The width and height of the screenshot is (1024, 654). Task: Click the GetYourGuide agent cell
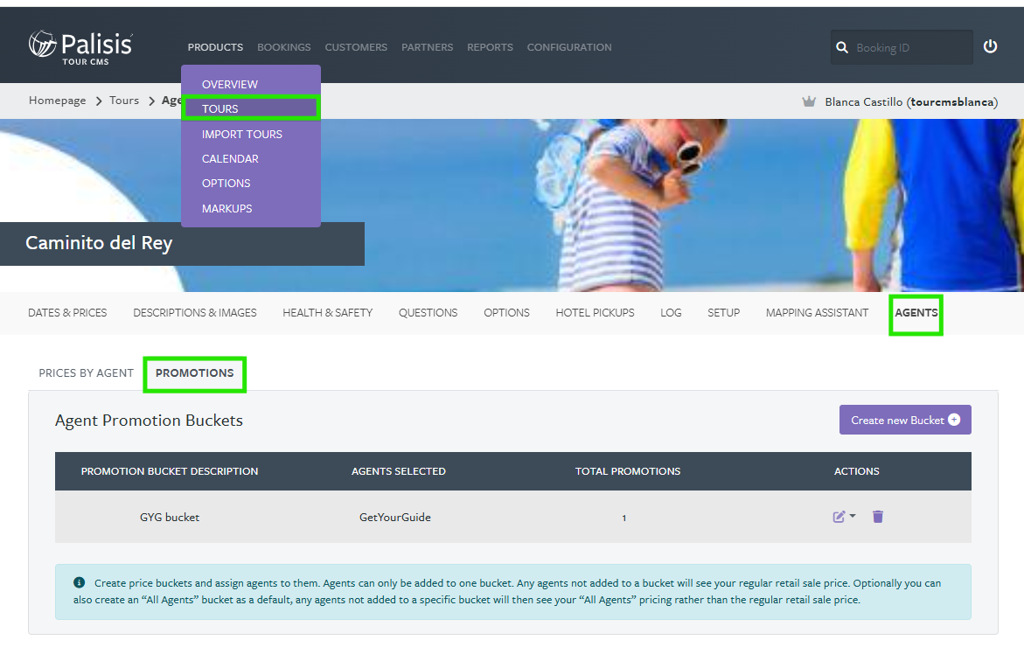395,517
